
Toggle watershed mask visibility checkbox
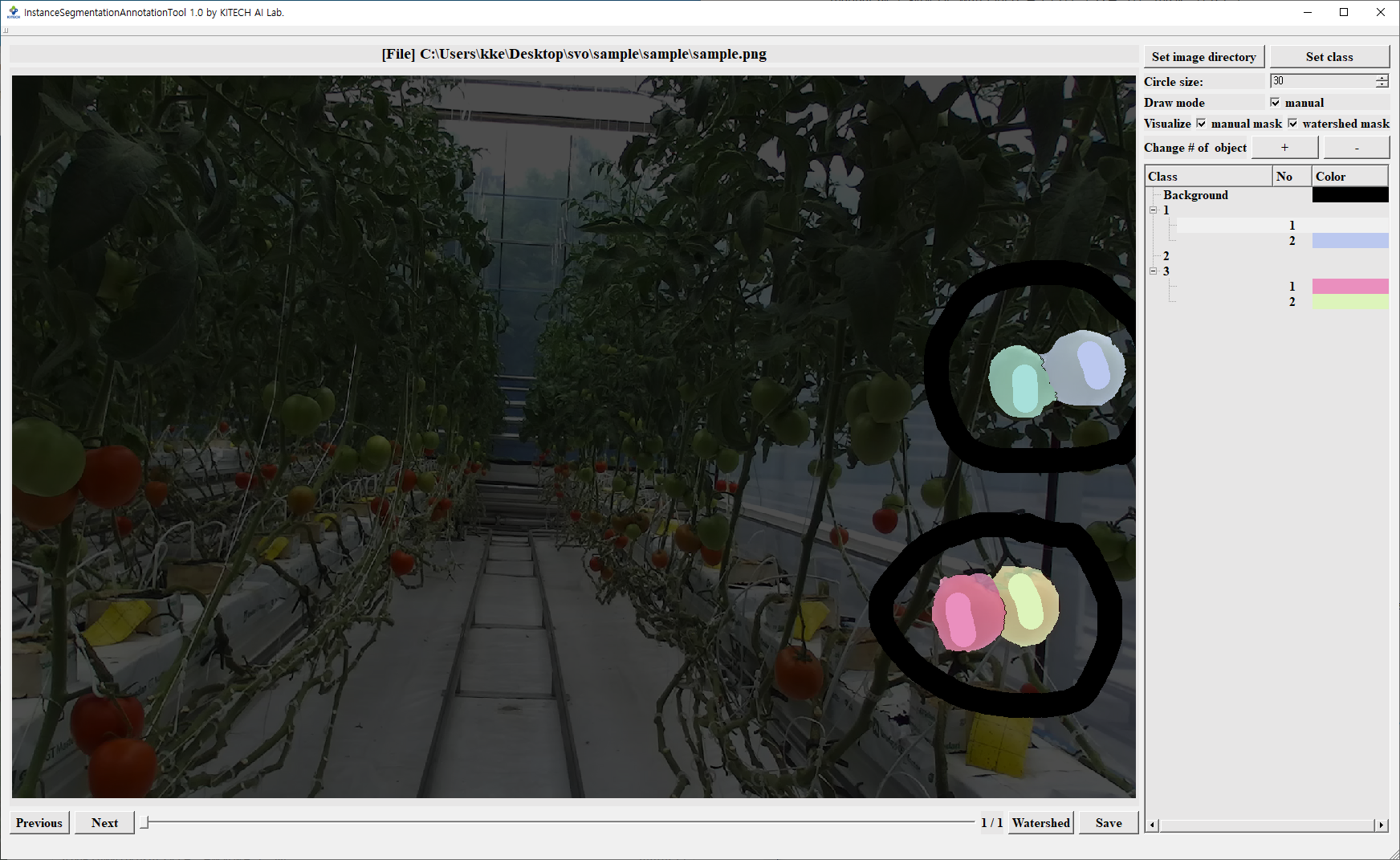tap(1292, 124)
